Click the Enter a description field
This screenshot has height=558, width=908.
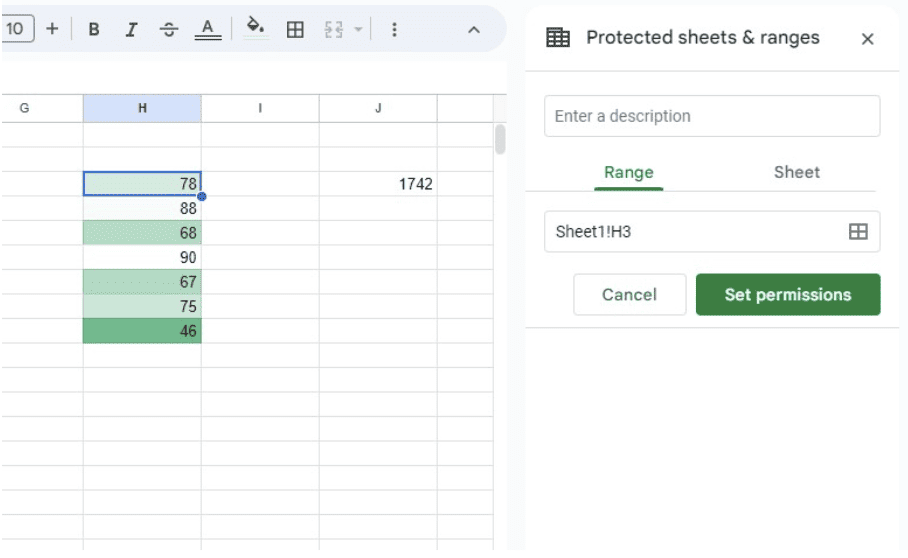(712, 116)
